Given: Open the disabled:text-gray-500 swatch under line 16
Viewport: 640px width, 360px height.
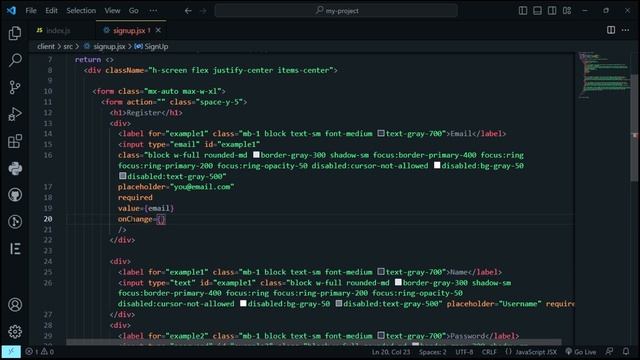Looking at the screenshot, I should click(122, 176).
